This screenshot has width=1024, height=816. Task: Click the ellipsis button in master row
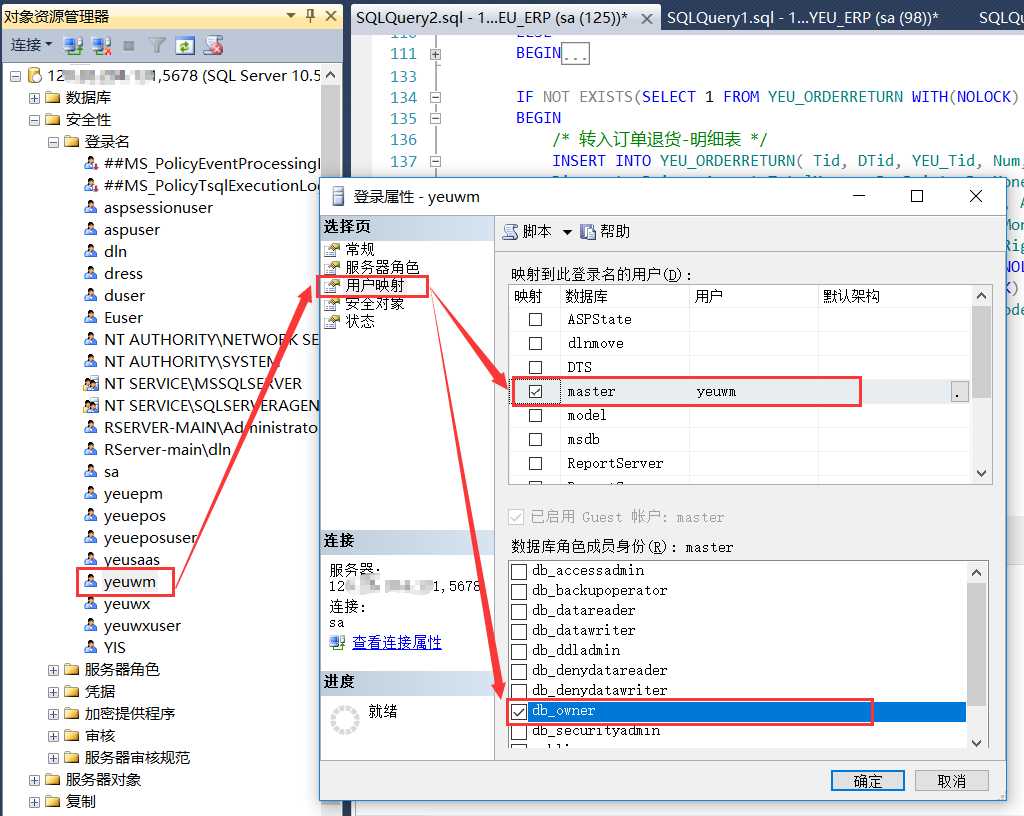tap(959, 392)
